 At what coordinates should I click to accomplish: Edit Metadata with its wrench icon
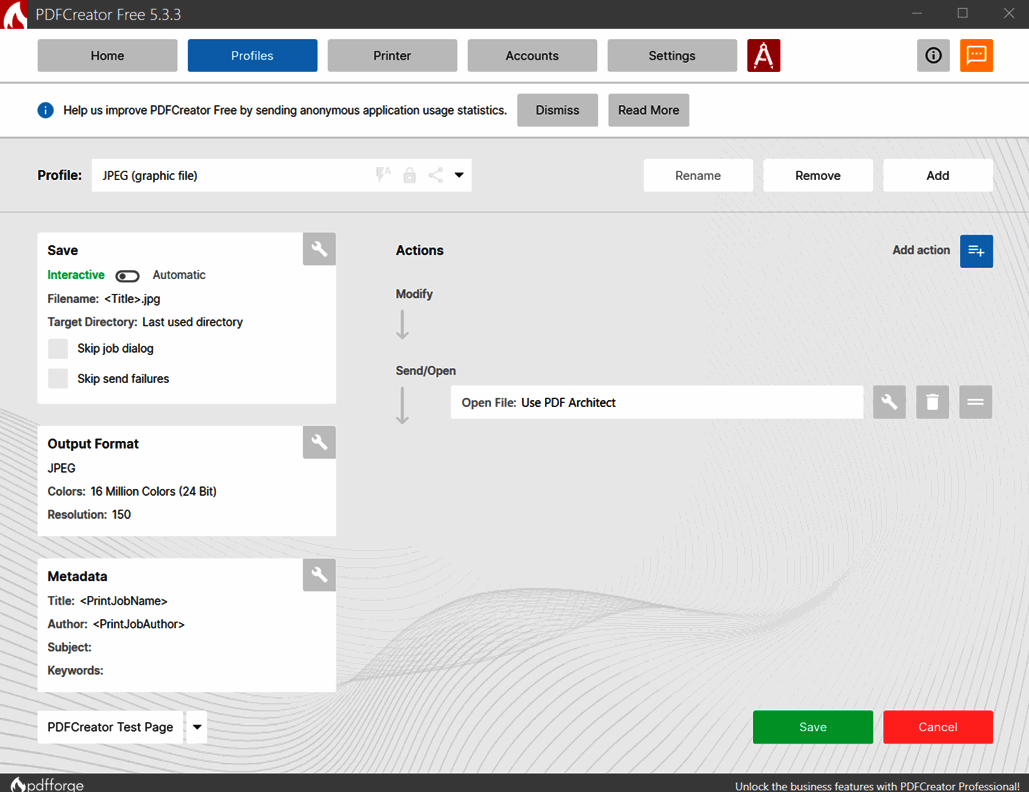coord(320,575)
